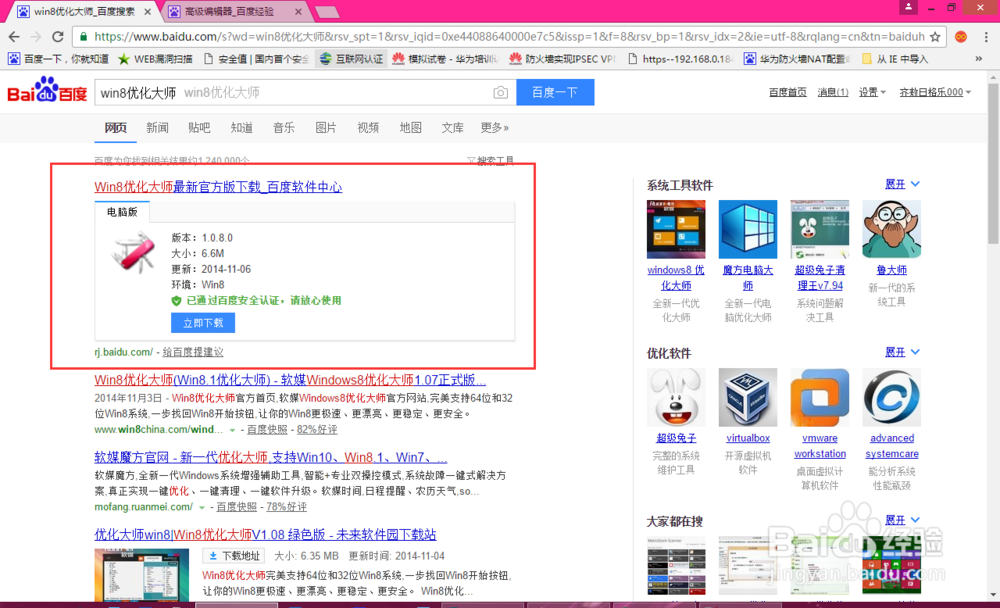
Task: Click the 立即下载 download button
Action: [x=204, y=322]
